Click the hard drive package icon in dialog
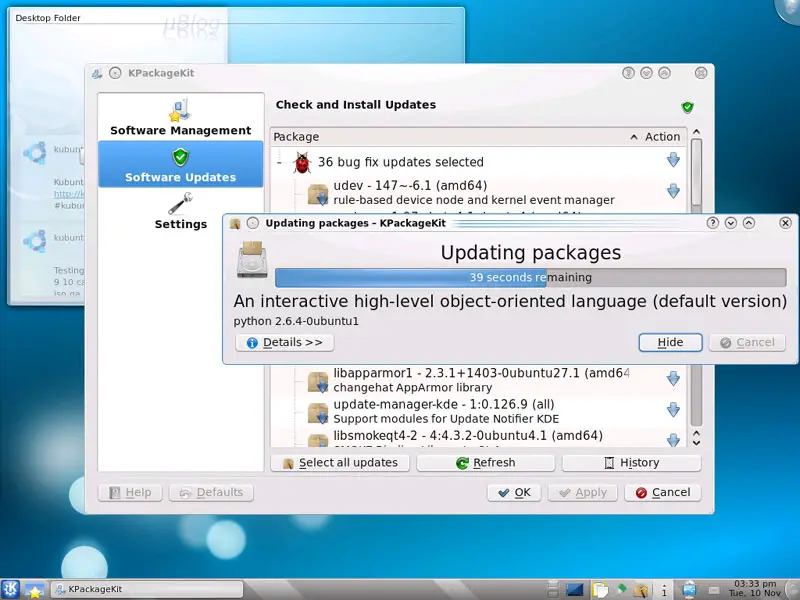 pos(252,259)
